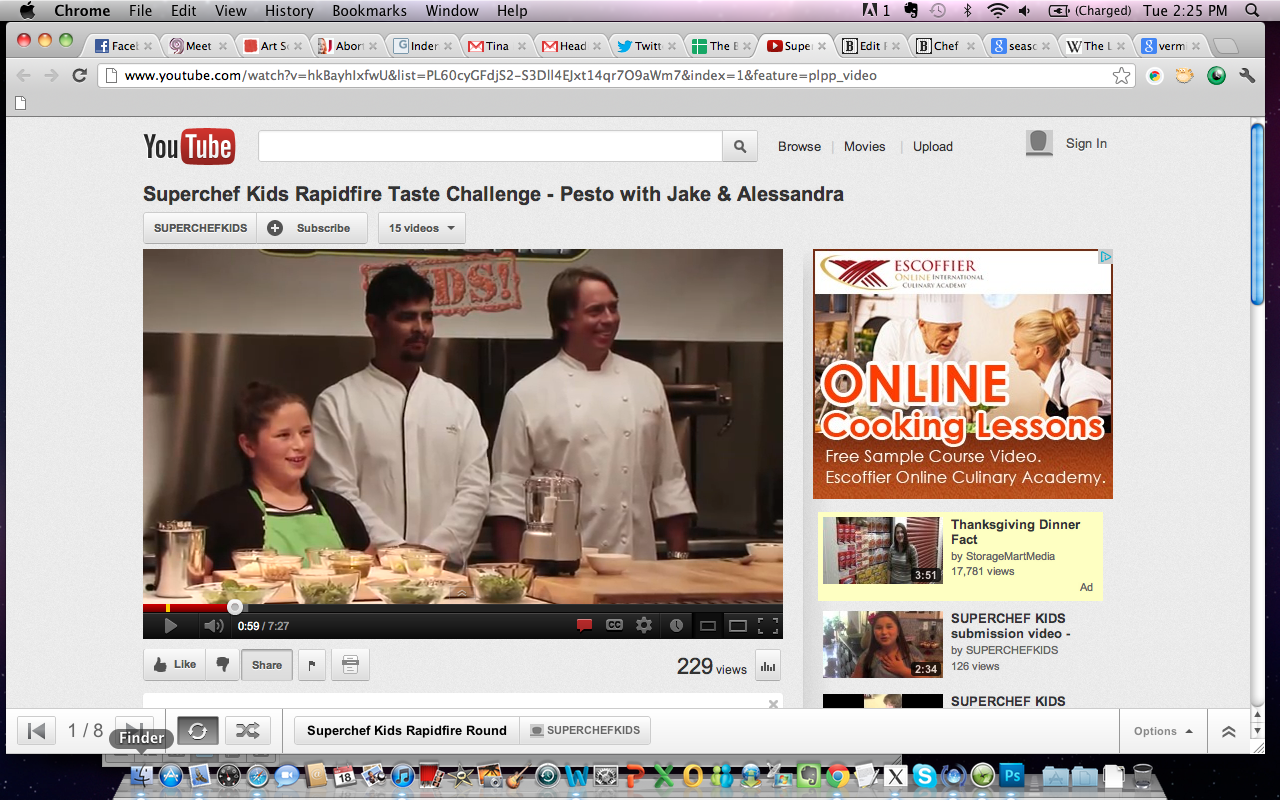1280x800 pixels.
Task: Play the video with the play button
Action: (x=170, y=626)
